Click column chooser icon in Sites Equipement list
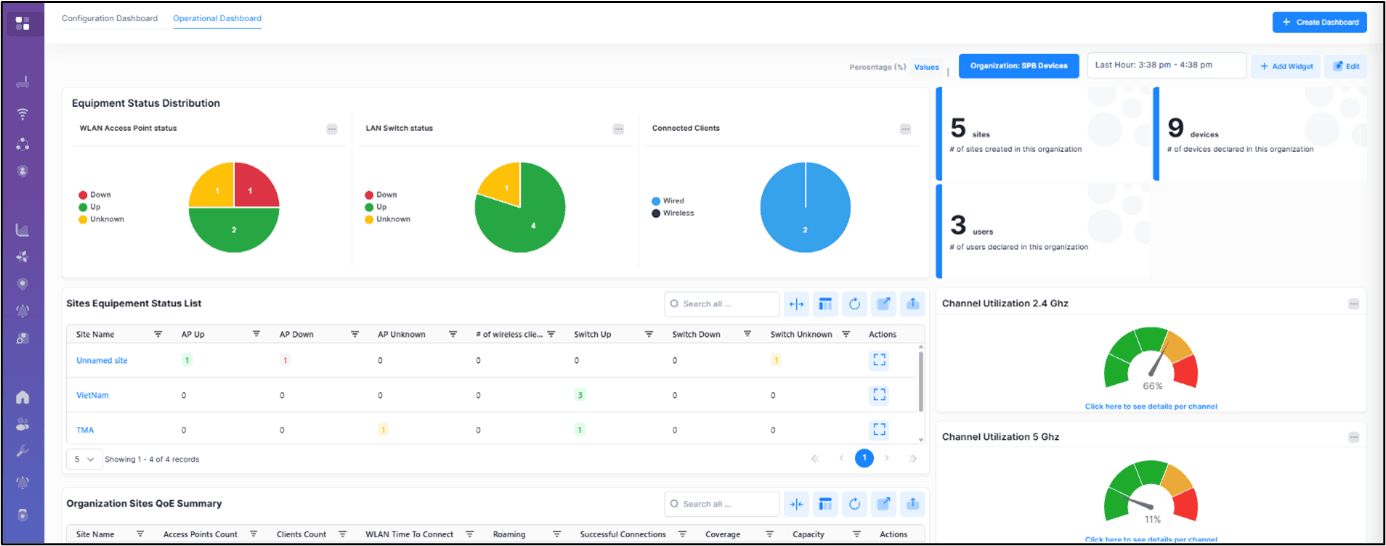The image size is (1386, 546). click(825, 304)
